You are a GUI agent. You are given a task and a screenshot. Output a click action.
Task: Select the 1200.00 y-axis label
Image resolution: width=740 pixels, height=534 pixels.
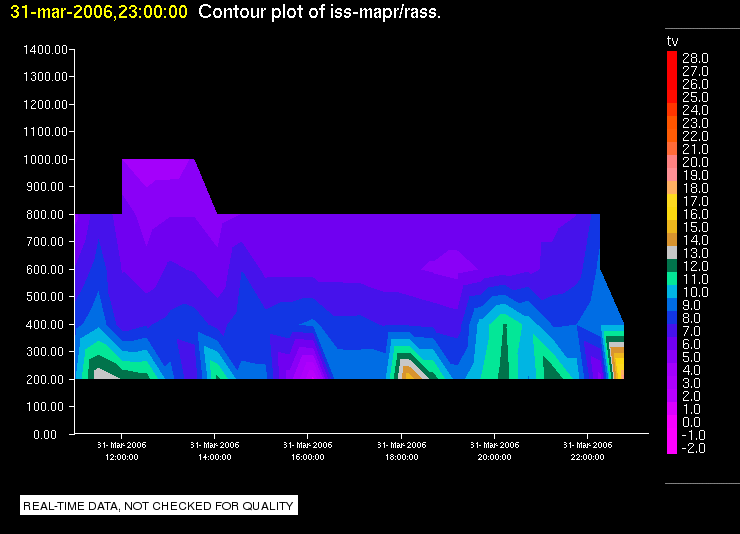click(45, 104)
